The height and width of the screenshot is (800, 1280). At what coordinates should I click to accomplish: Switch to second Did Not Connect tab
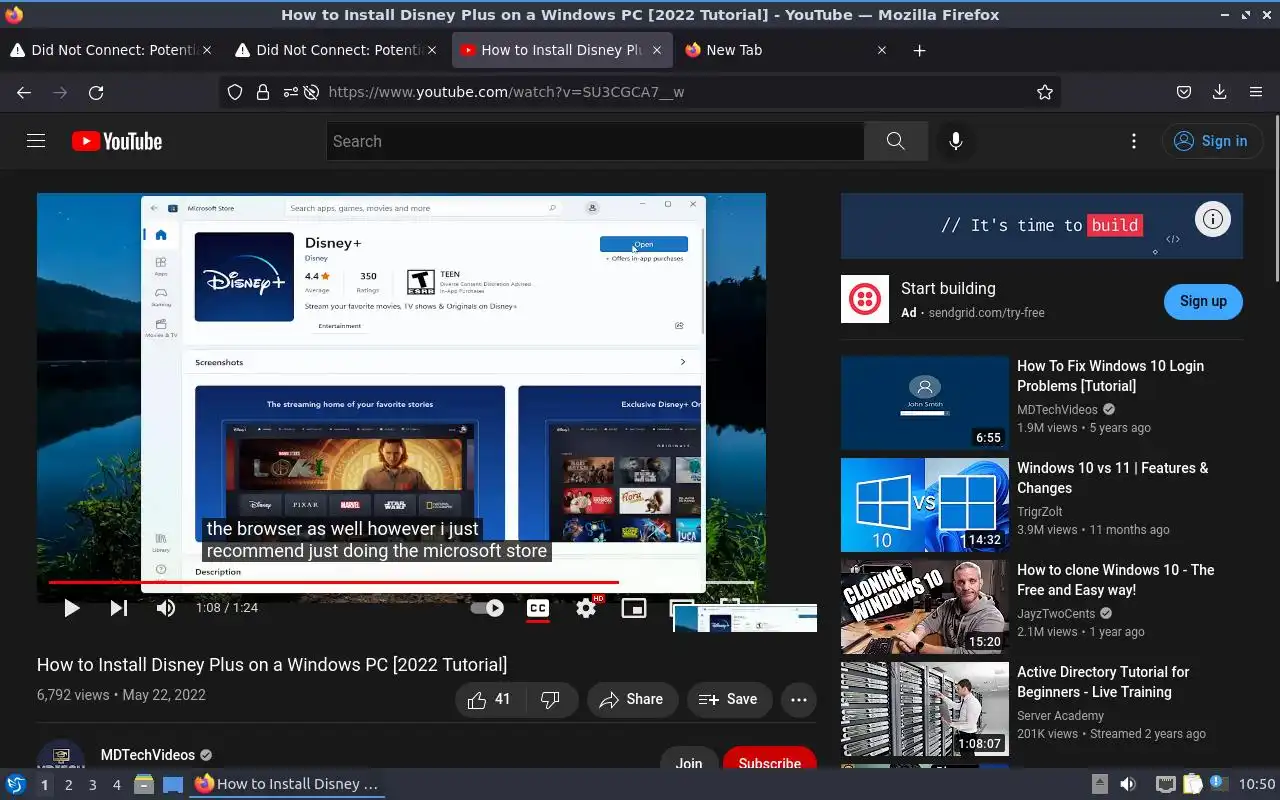coord(335,50)
